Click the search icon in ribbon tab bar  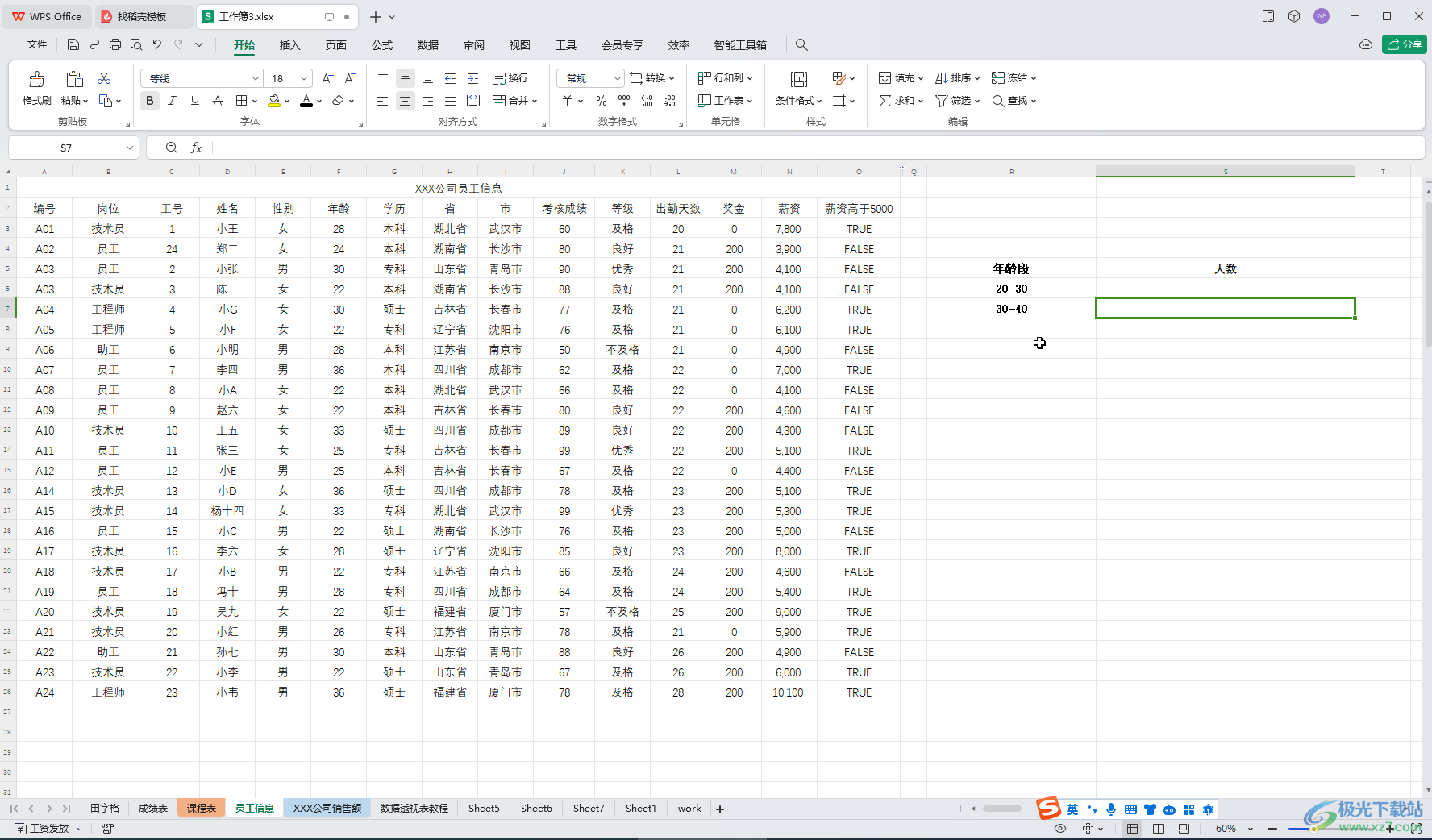coord(801,45)
